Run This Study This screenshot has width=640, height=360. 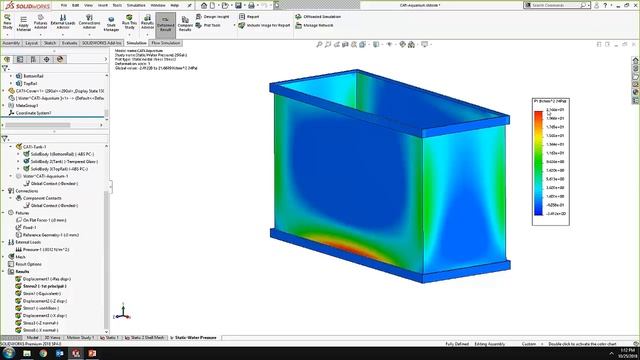pyautogui.click(x=129, y=22)
